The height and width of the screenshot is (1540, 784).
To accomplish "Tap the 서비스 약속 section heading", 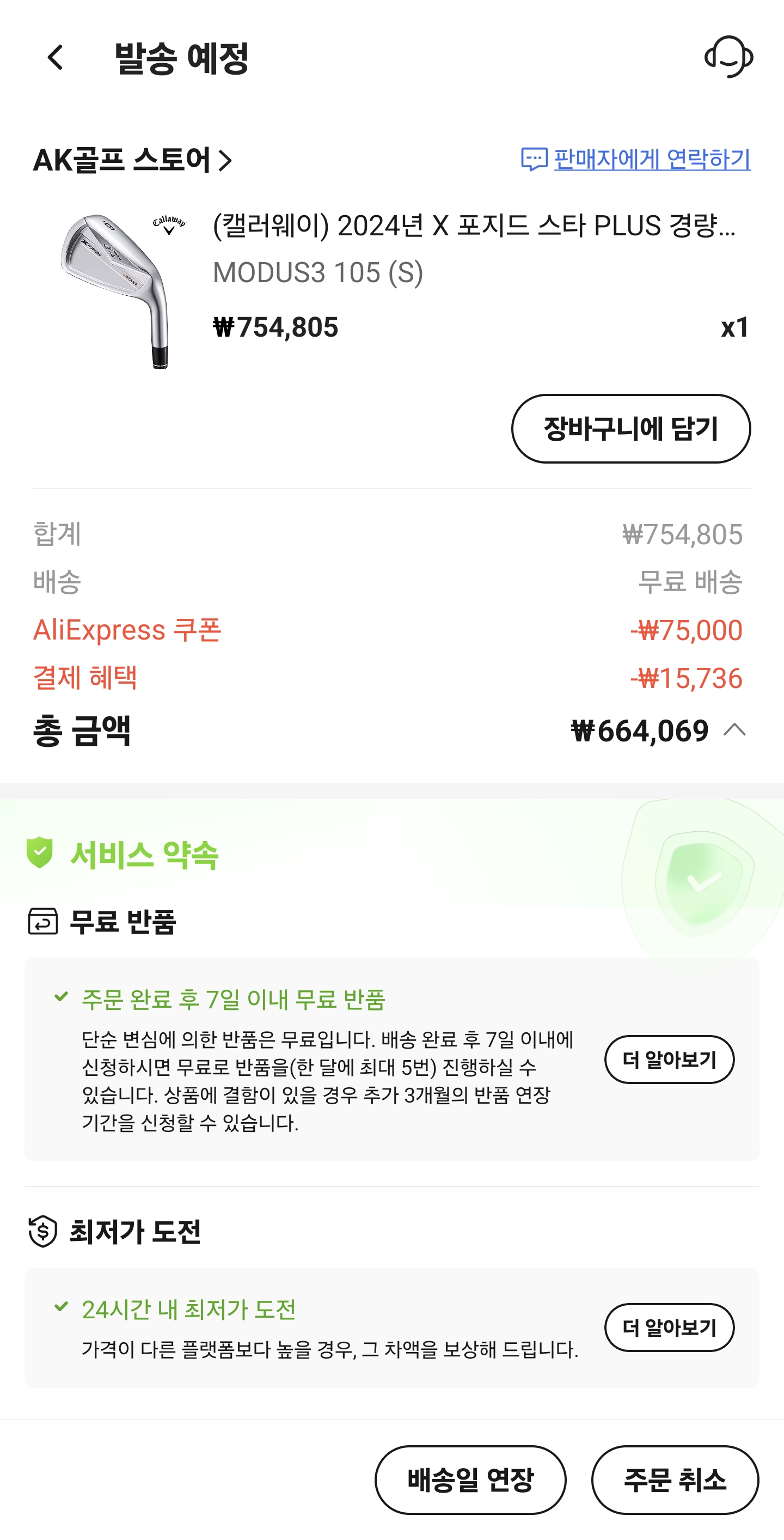I will pos(144,854).
